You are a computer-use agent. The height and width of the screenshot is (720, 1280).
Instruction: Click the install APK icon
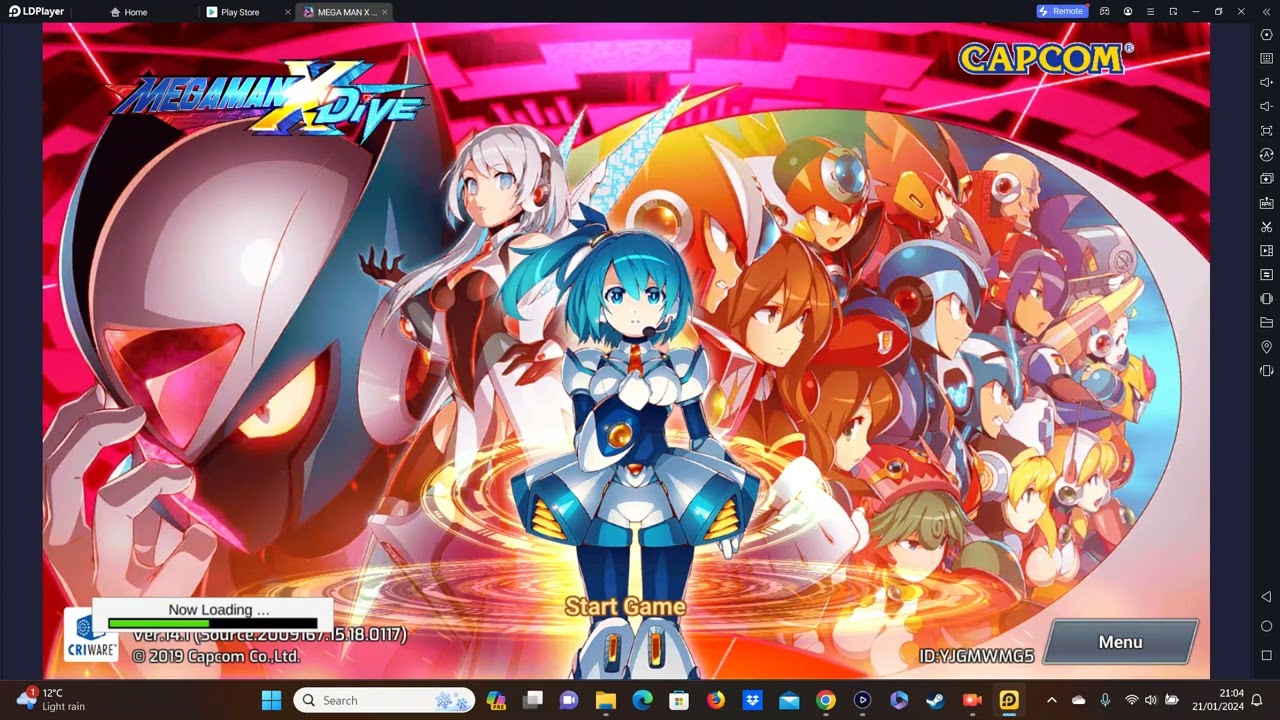click(1266, 203)
